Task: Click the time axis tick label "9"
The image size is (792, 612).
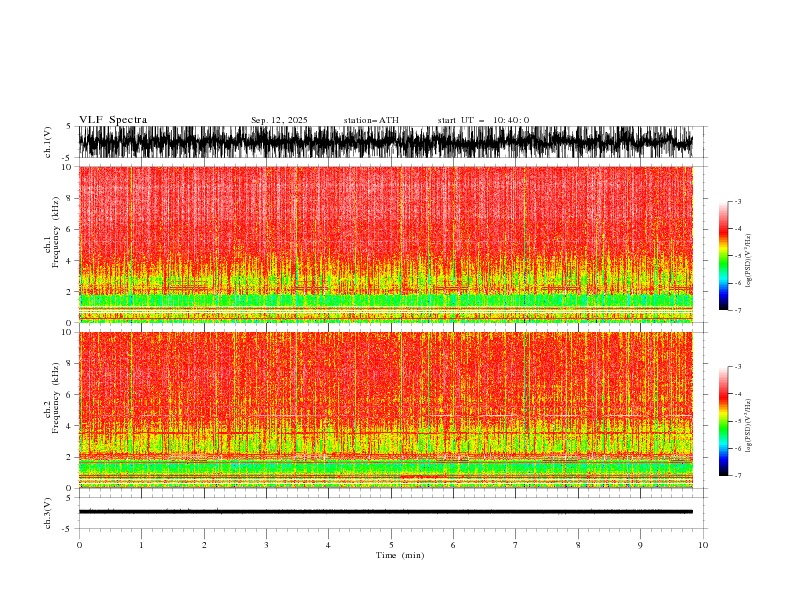Action: 640,545
